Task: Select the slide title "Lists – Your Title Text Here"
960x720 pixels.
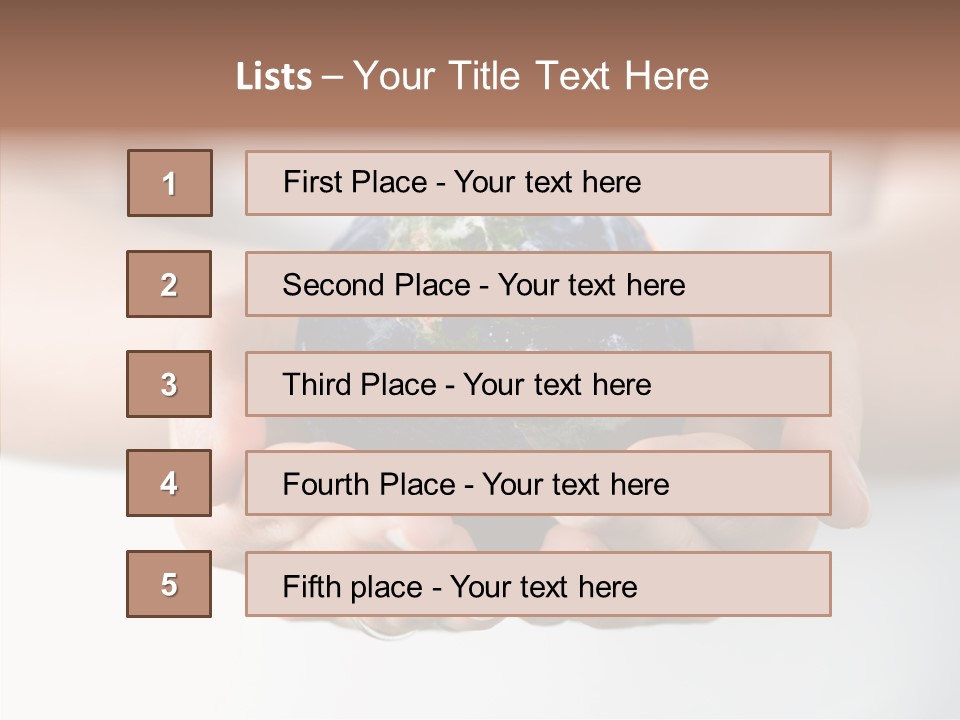Action: pyautogui.click(x=472, y=76)
